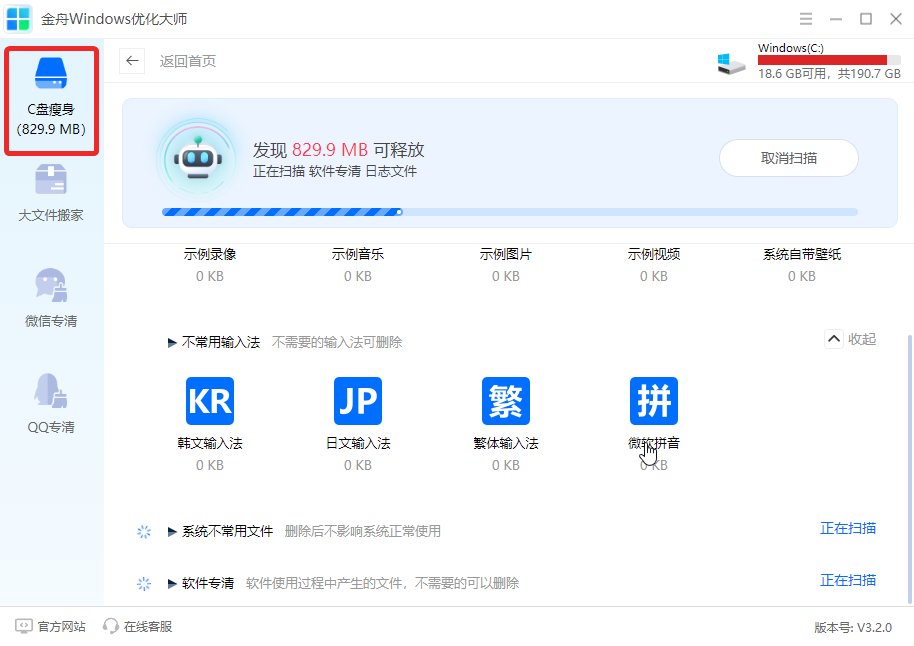This screenshot has height=646, width=914.
Task: Click 正在扫描 status for 软件专清
Action: click(848, 580)
